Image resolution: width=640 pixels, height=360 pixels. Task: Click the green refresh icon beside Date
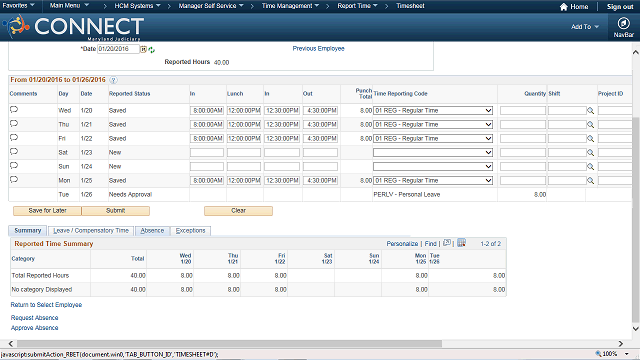152,50
